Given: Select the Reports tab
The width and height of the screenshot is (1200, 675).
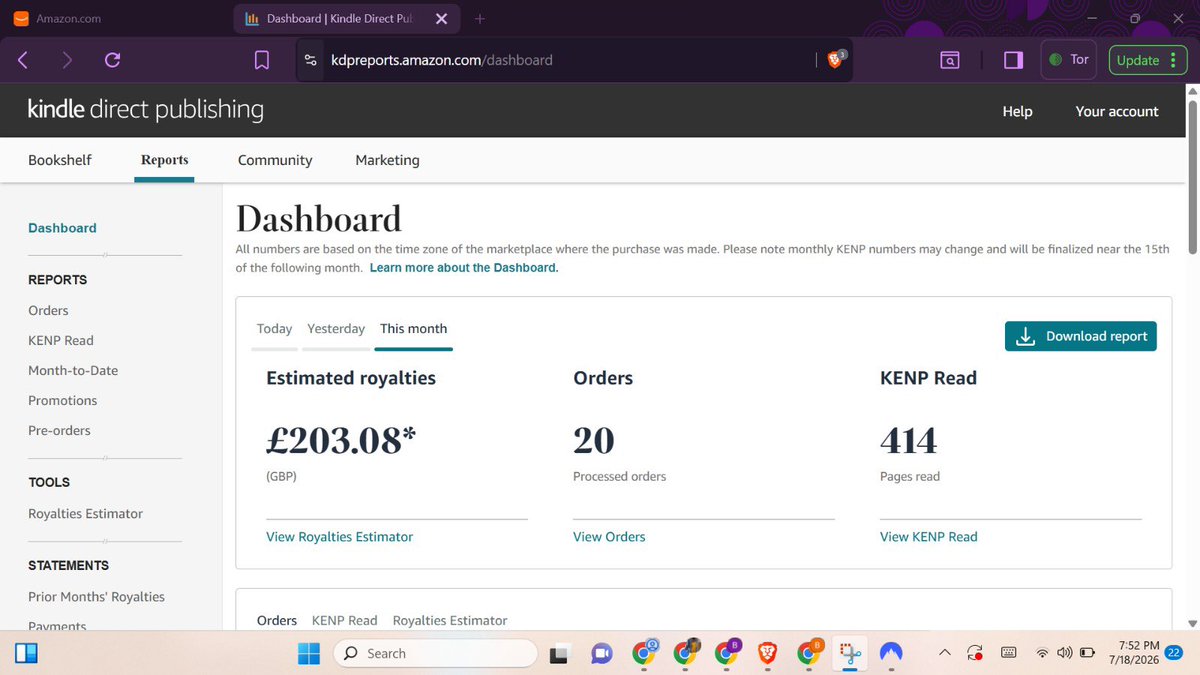Looking at the screenshot, I should click(164, 160).
